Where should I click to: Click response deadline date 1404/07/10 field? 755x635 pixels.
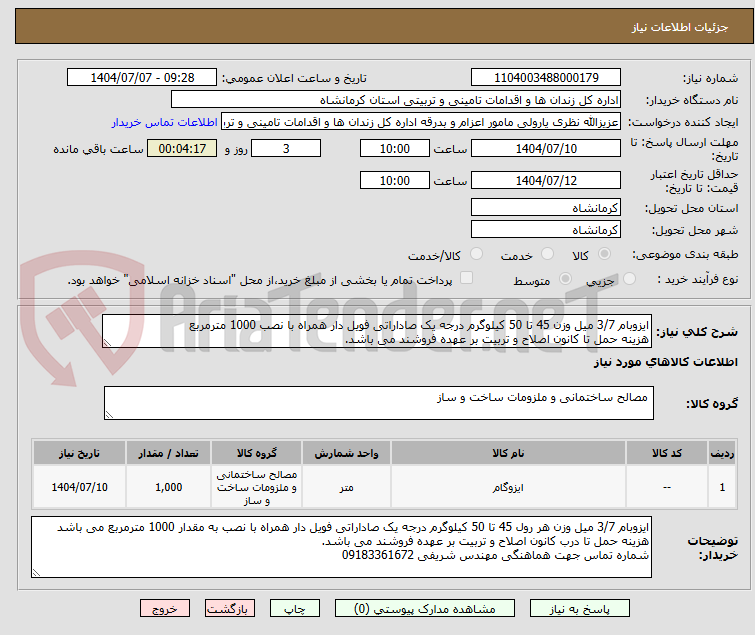[x=546, y=148]
